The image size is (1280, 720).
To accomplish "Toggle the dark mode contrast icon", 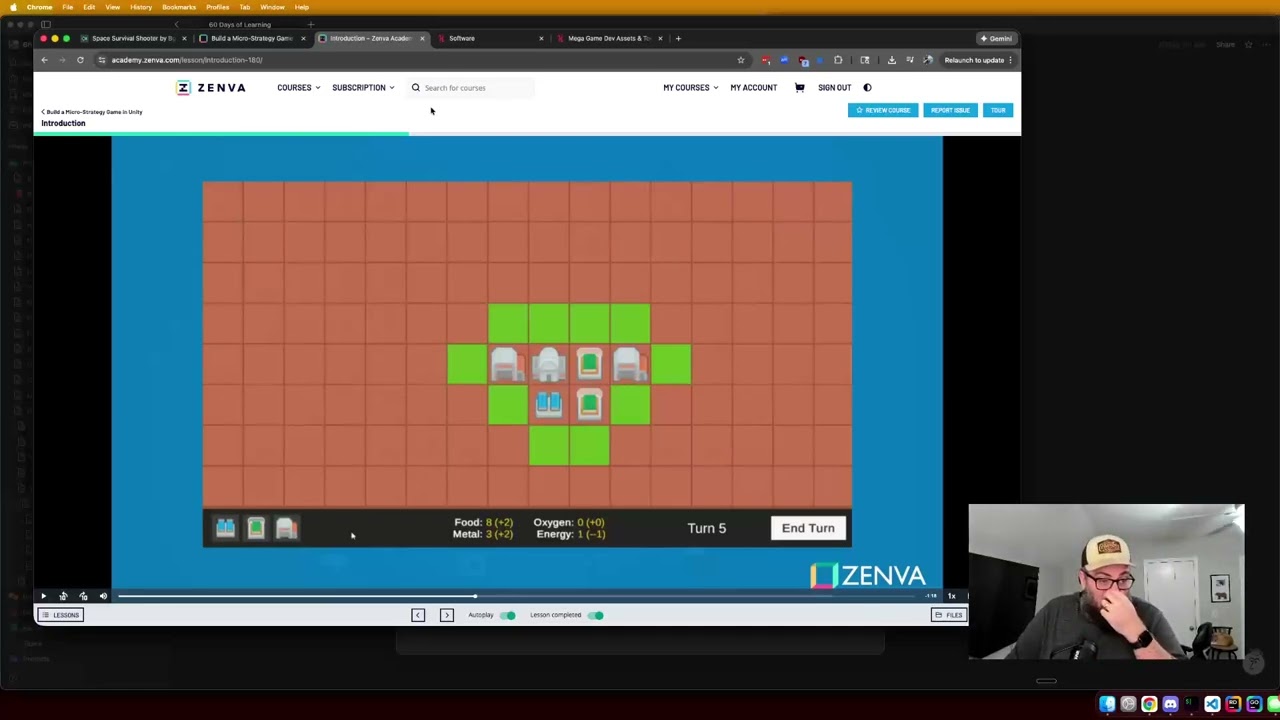I will (867, 88).
